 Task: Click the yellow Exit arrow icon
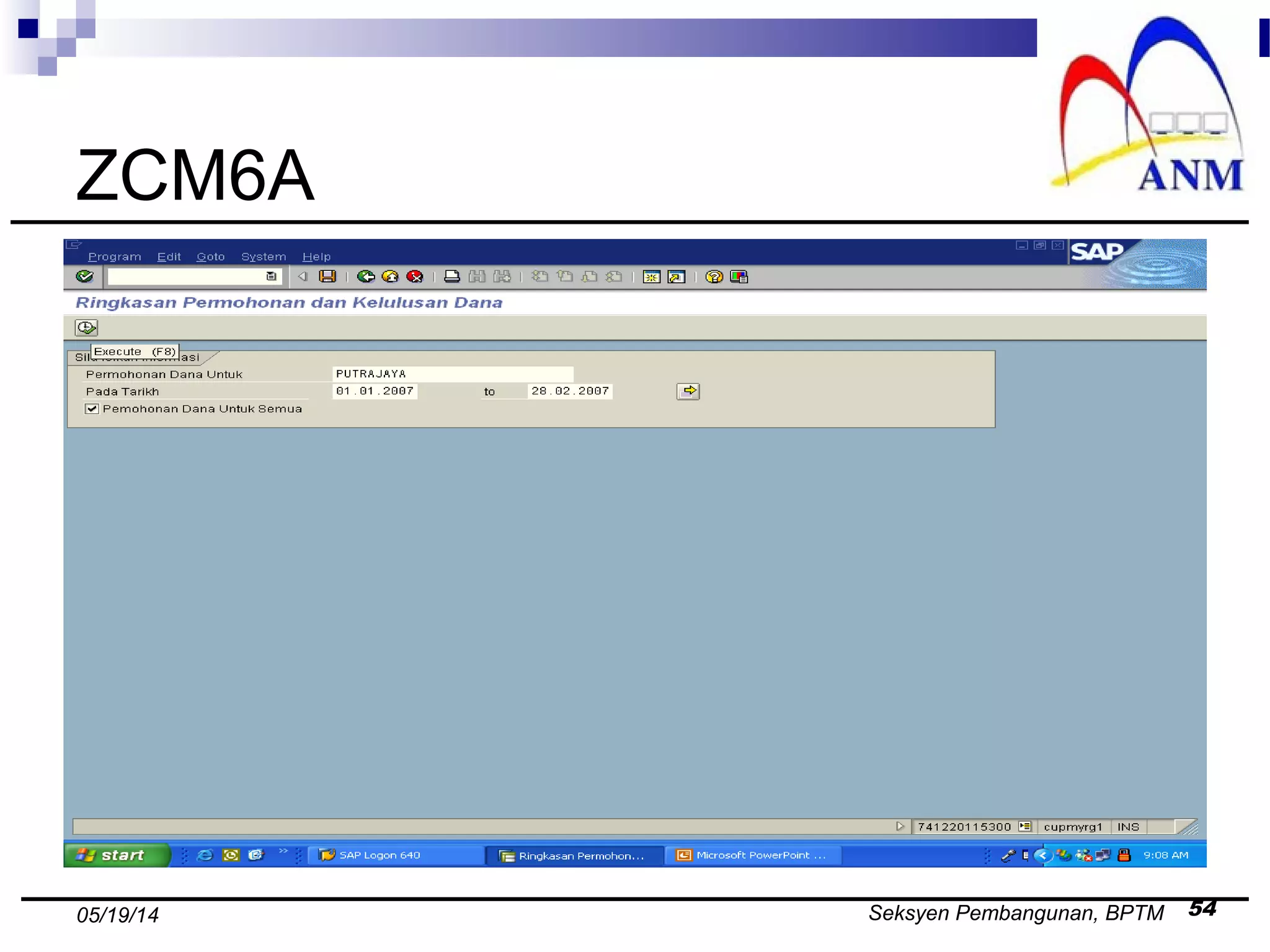pyautogui.click(x=390, y=276)
